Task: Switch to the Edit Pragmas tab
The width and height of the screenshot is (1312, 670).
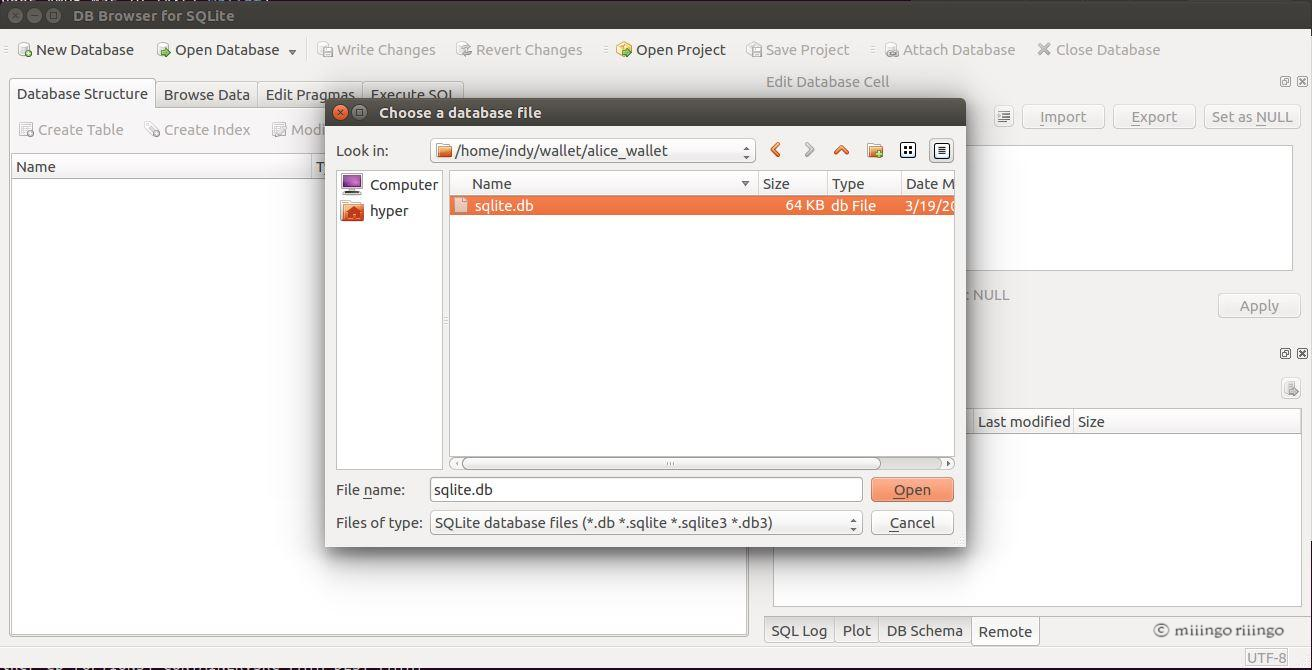Action: pos(310,95)
